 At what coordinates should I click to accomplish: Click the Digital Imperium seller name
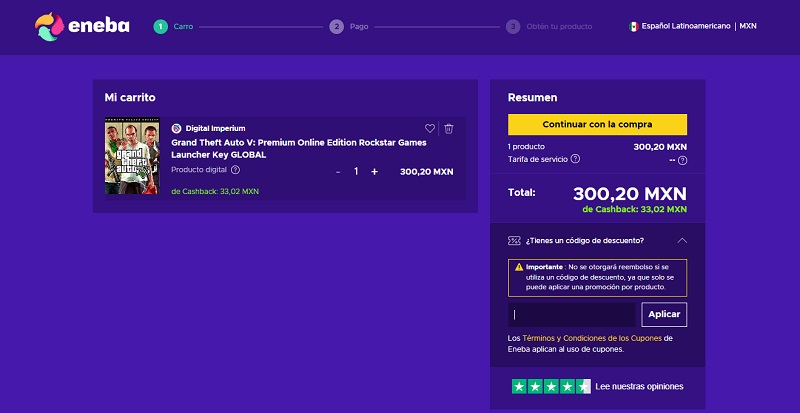[x=215, y=129]
